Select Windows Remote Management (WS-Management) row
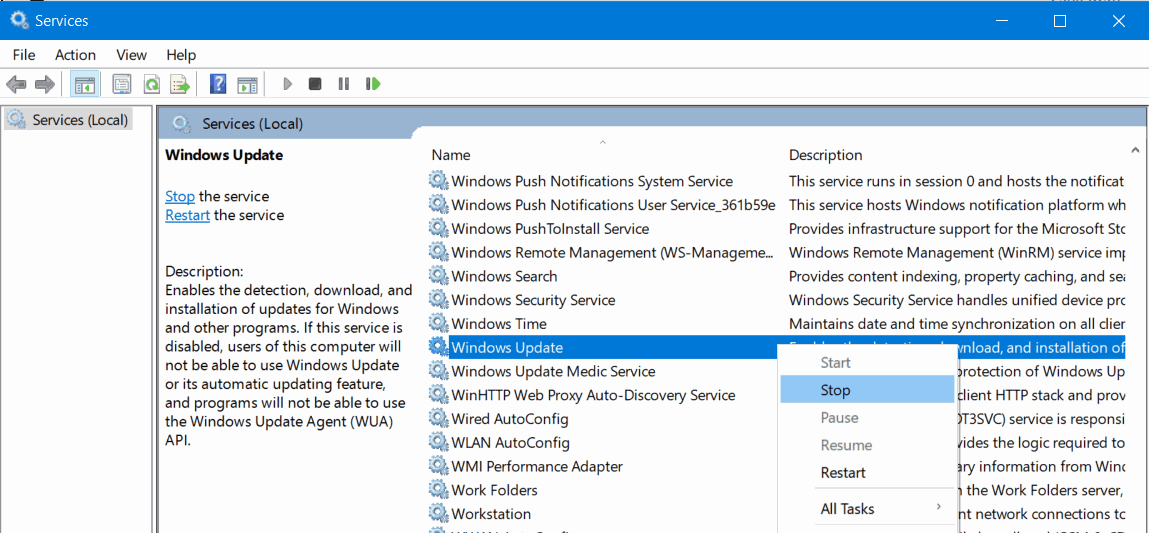 click(x=612, y=252)
